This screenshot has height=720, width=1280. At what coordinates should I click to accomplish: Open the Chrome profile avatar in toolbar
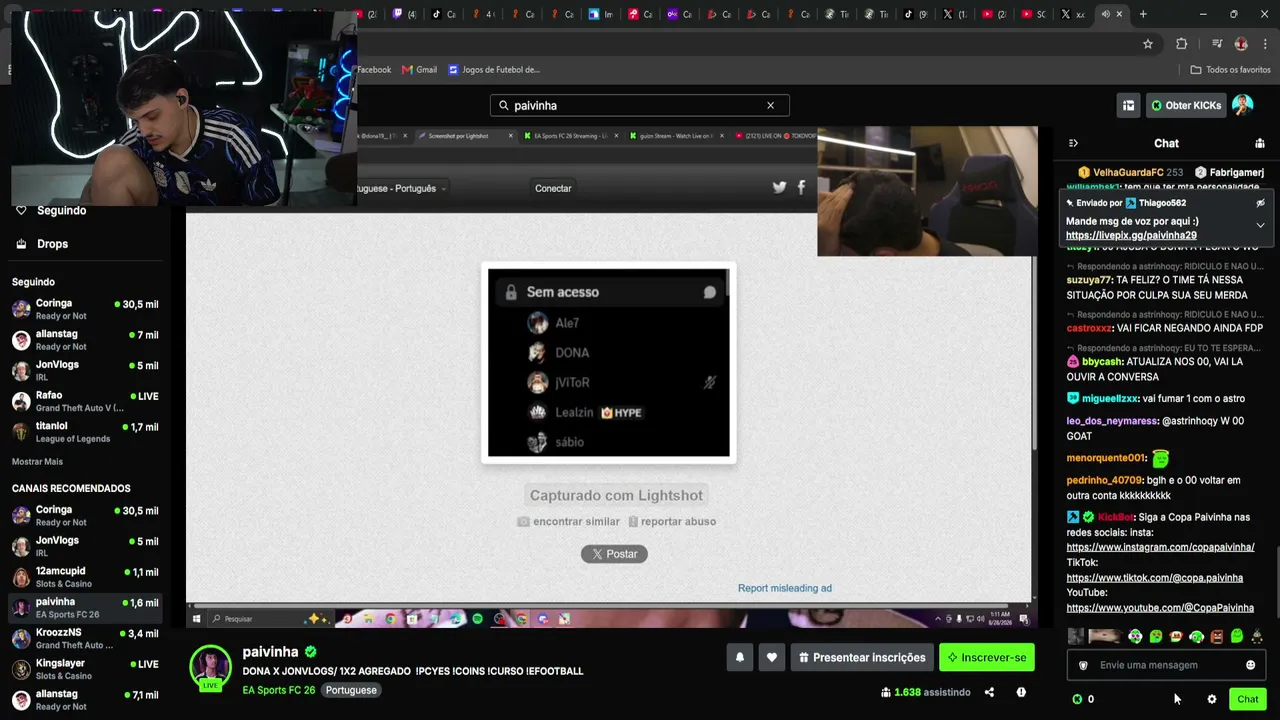click(1241, 44)
